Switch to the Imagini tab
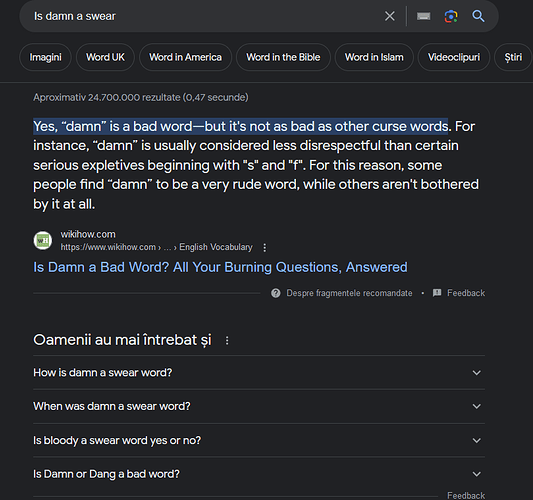This screenshot has width=533, height=500. (x=46, y=57)
